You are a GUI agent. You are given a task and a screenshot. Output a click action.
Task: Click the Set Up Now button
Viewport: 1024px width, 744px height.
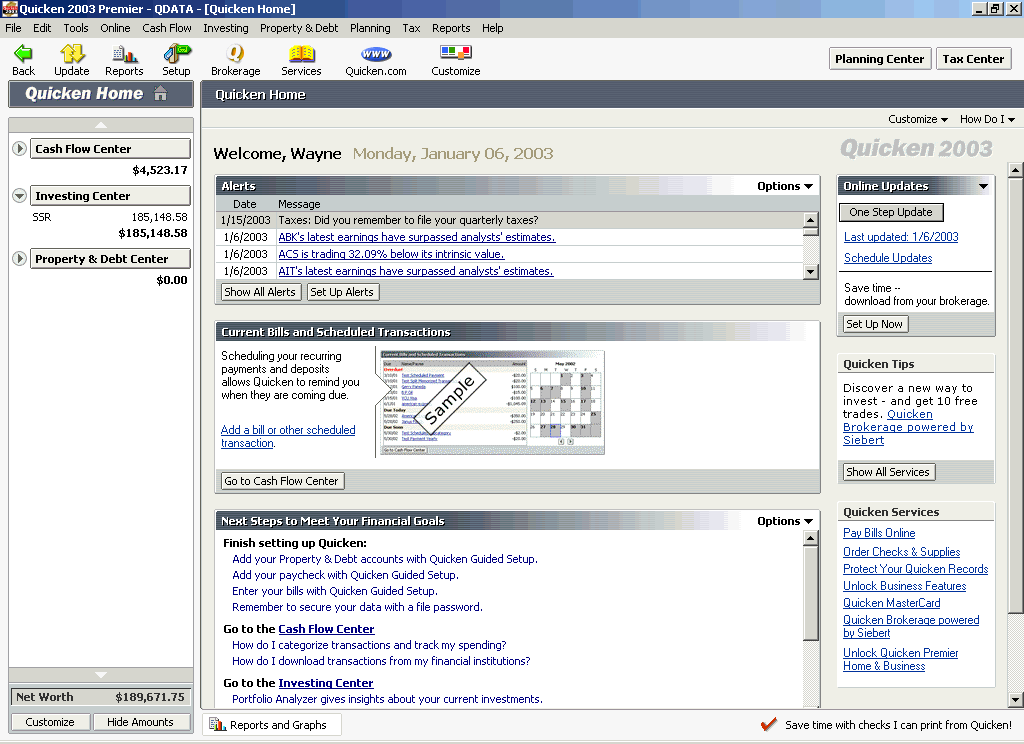pyautogui.click(x=874, y=324)
